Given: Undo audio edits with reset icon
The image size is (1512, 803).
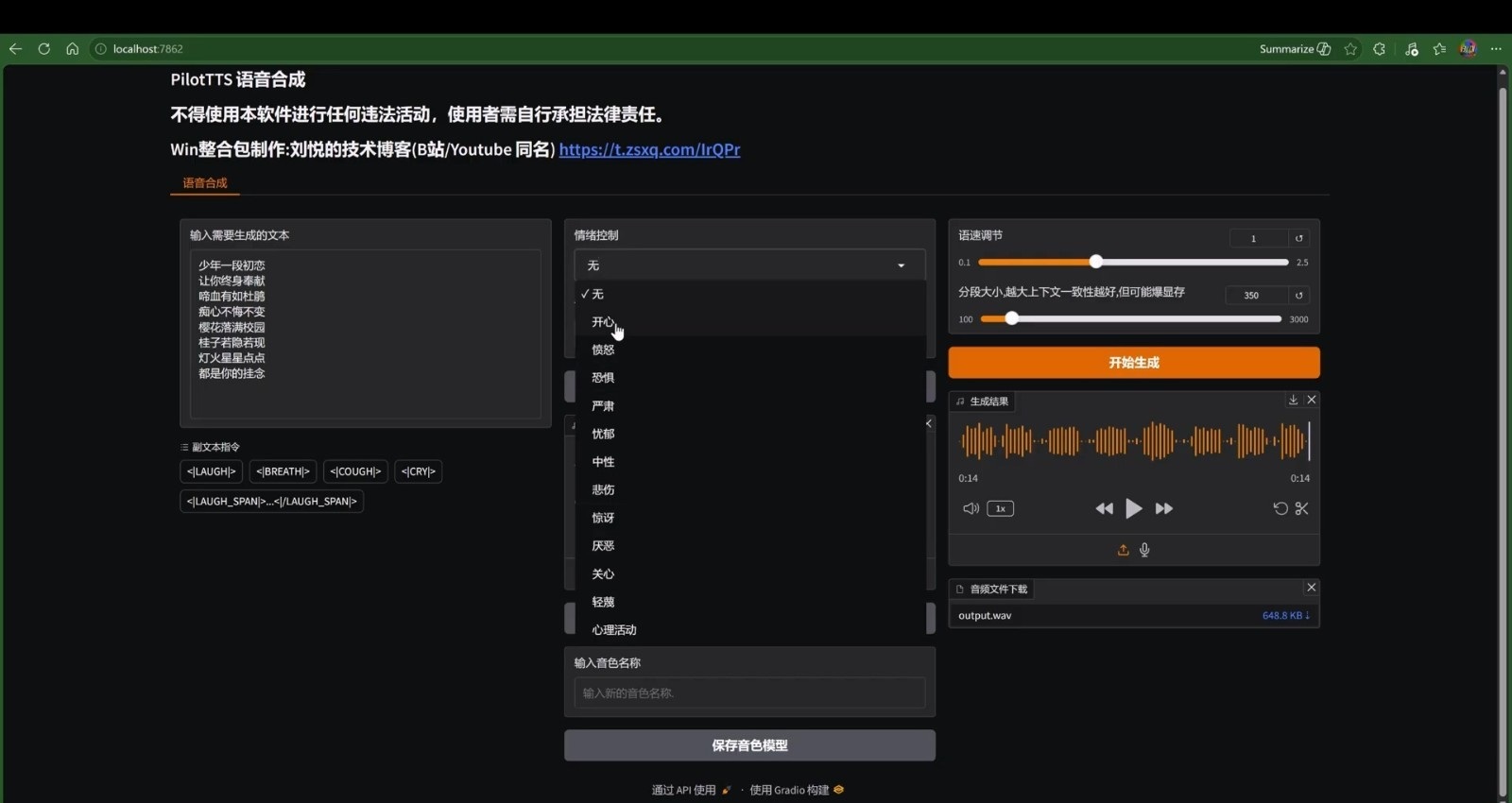Looking at the screenshot, I should pyautogui.click(x=1280, y=508).
